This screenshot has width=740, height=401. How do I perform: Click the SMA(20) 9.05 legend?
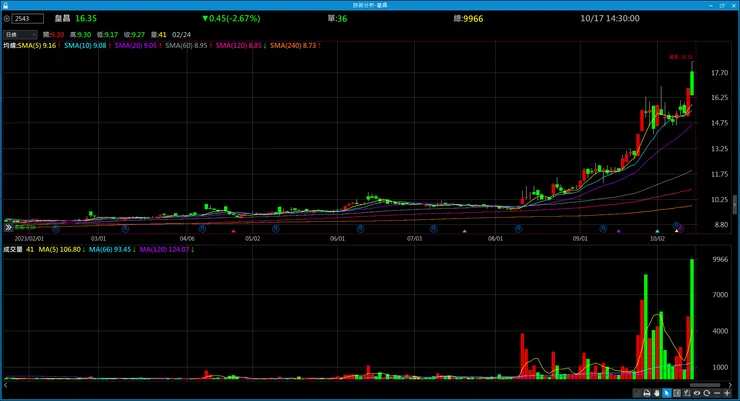138,46
